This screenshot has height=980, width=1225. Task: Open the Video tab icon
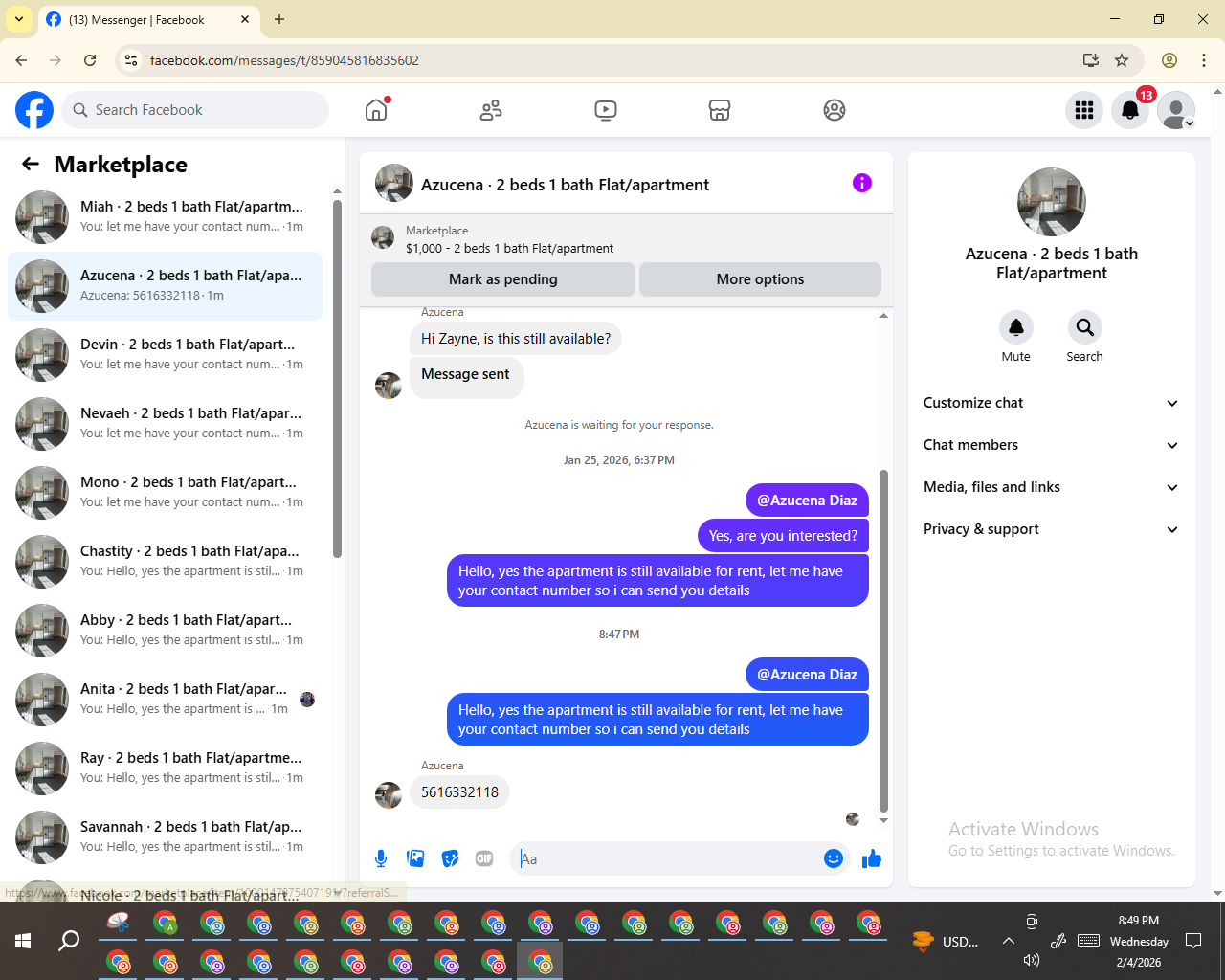coord(606,110)
